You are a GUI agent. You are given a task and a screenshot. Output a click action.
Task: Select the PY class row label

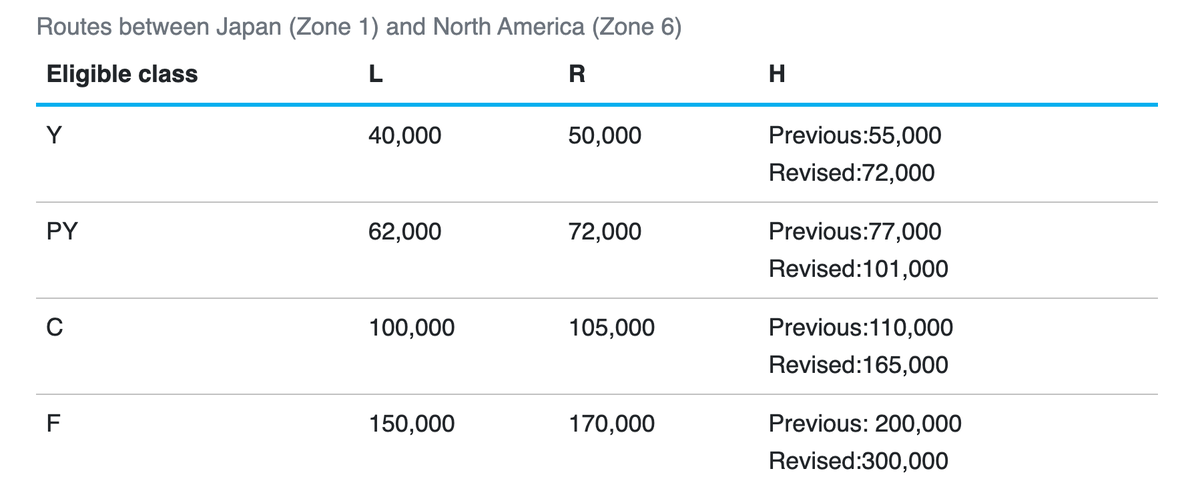(63, 232)
